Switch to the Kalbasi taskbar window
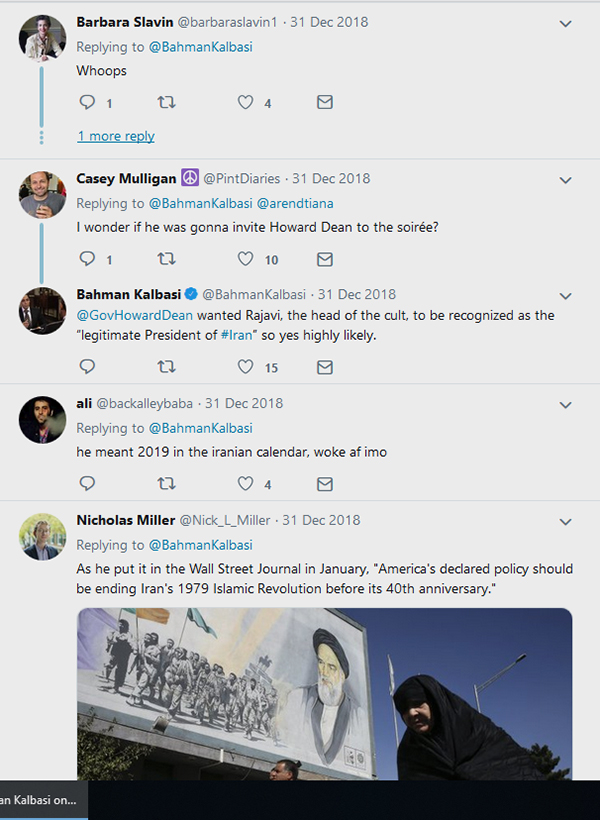 (43, 800)
